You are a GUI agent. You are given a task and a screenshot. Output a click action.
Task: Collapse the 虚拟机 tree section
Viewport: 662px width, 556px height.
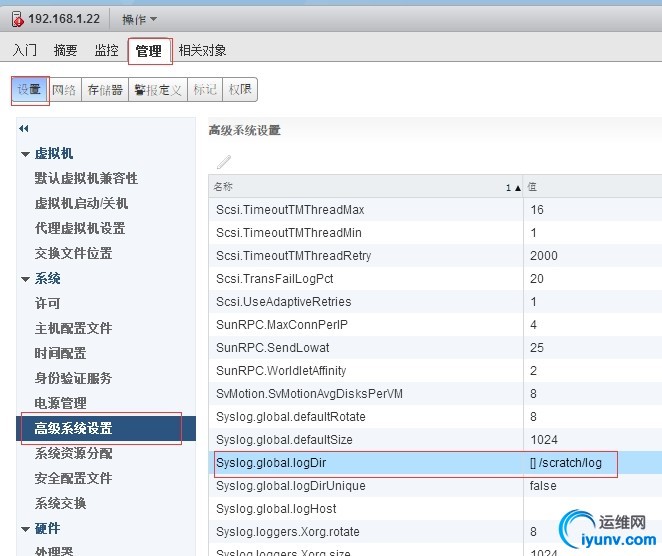[x=25, y=154]
